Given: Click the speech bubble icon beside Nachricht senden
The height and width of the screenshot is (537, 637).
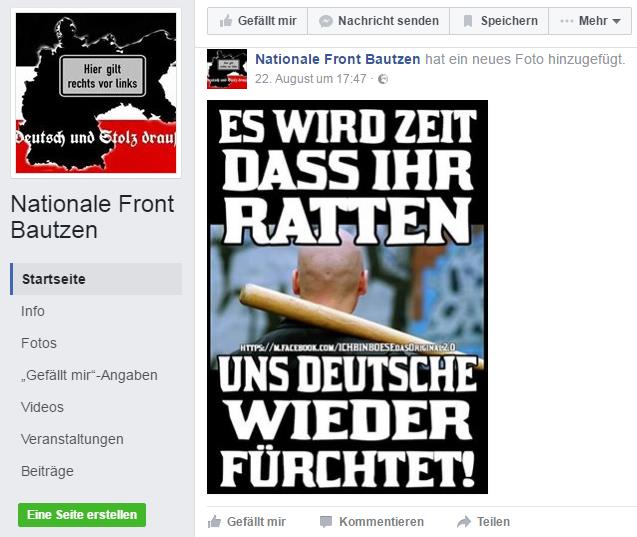Looking at the screenshot, I should [326, 21].
